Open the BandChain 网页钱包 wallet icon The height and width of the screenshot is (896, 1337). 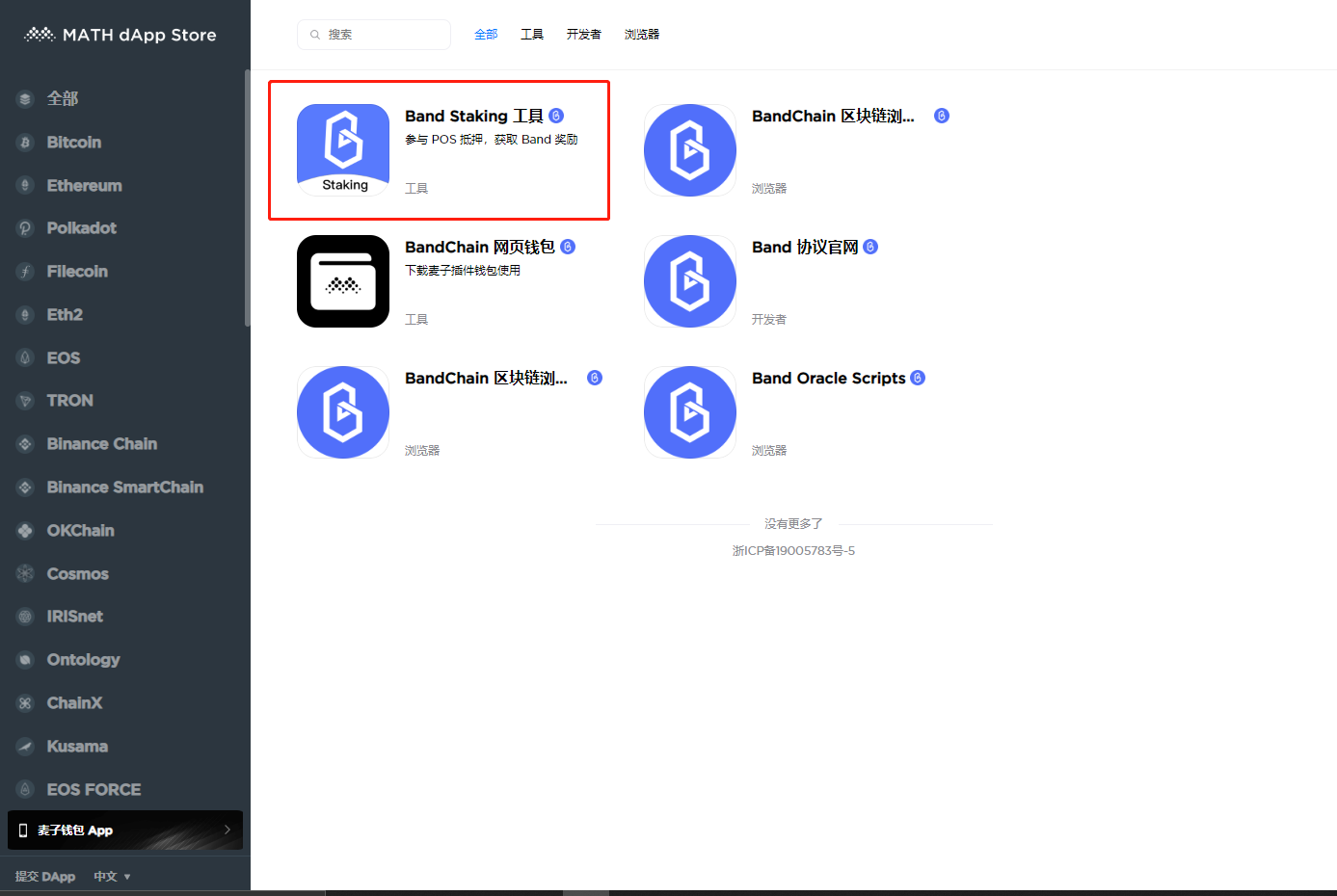(343, 281)
